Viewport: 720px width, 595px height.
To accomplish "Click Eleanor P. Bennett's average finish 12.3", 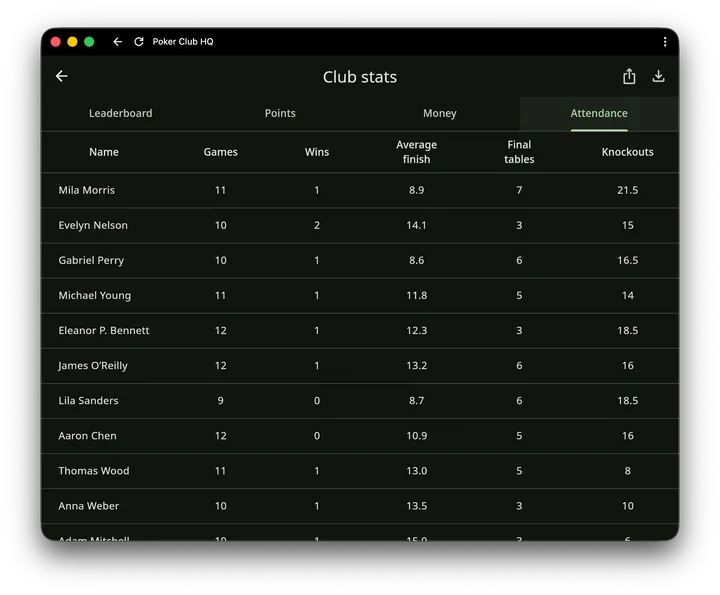I will (x=416, y=331).
